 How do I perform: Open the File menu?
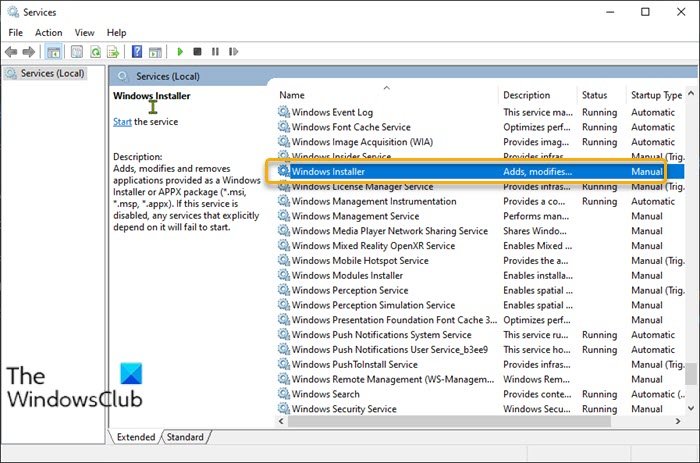click(15, 32)
